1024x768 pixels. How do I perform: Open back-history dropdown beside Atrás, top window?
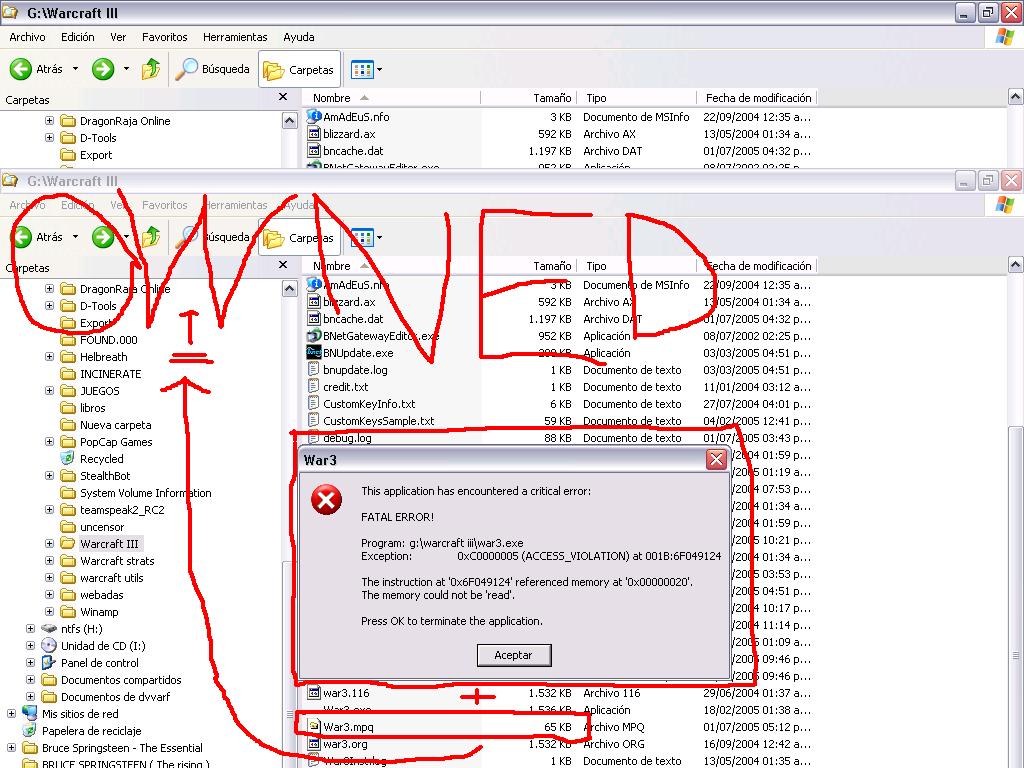click(75, 69)
